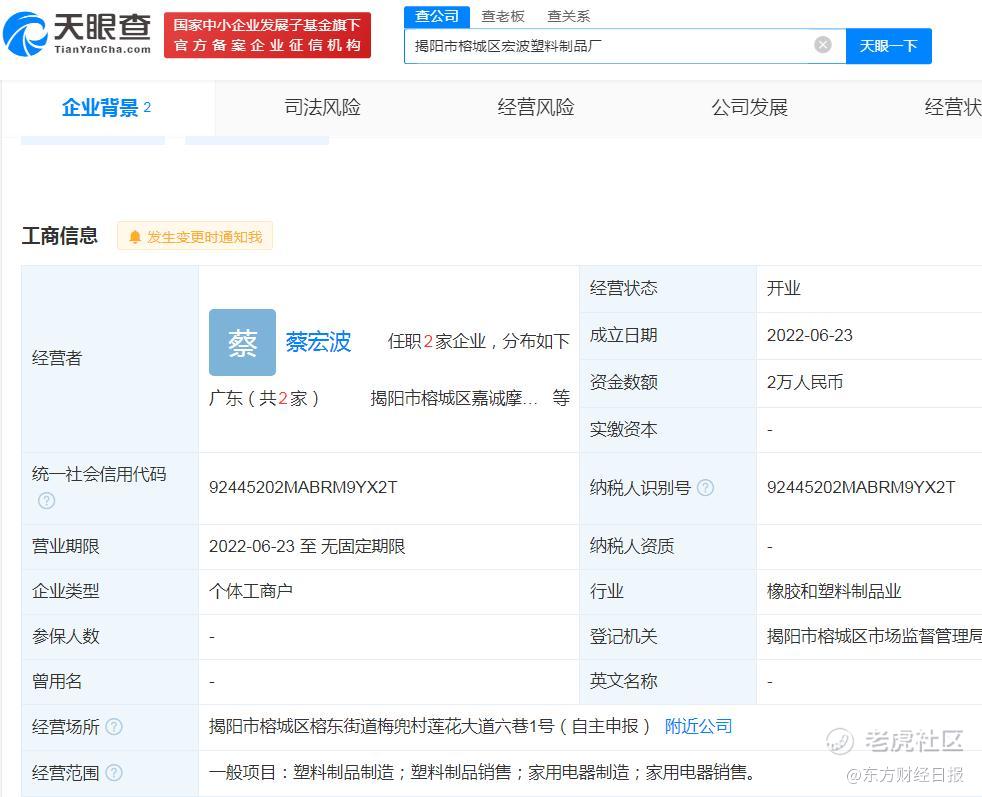Click the bell icon for change notifications
The height and width of the screenshot is (797, 982).
coord(135,237)
